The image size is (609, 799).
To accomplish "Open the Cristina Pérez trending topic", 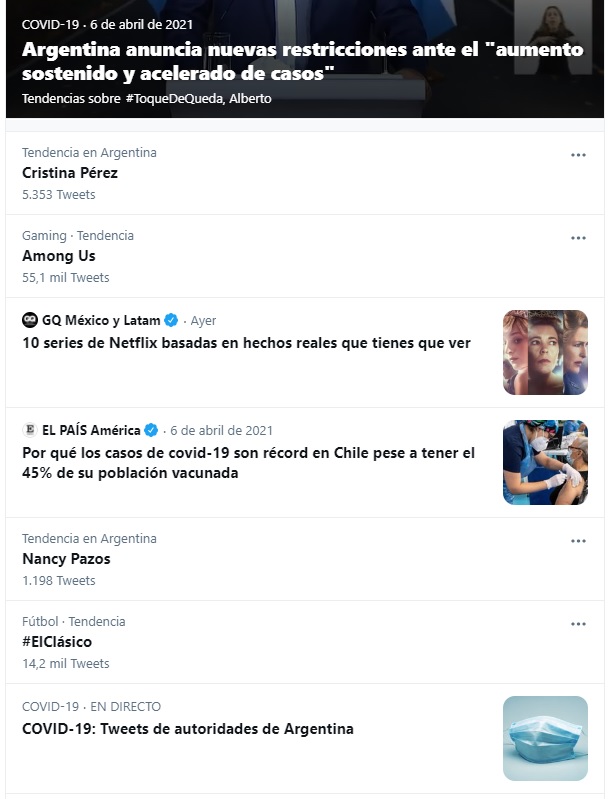I will (x=70, y=173).
